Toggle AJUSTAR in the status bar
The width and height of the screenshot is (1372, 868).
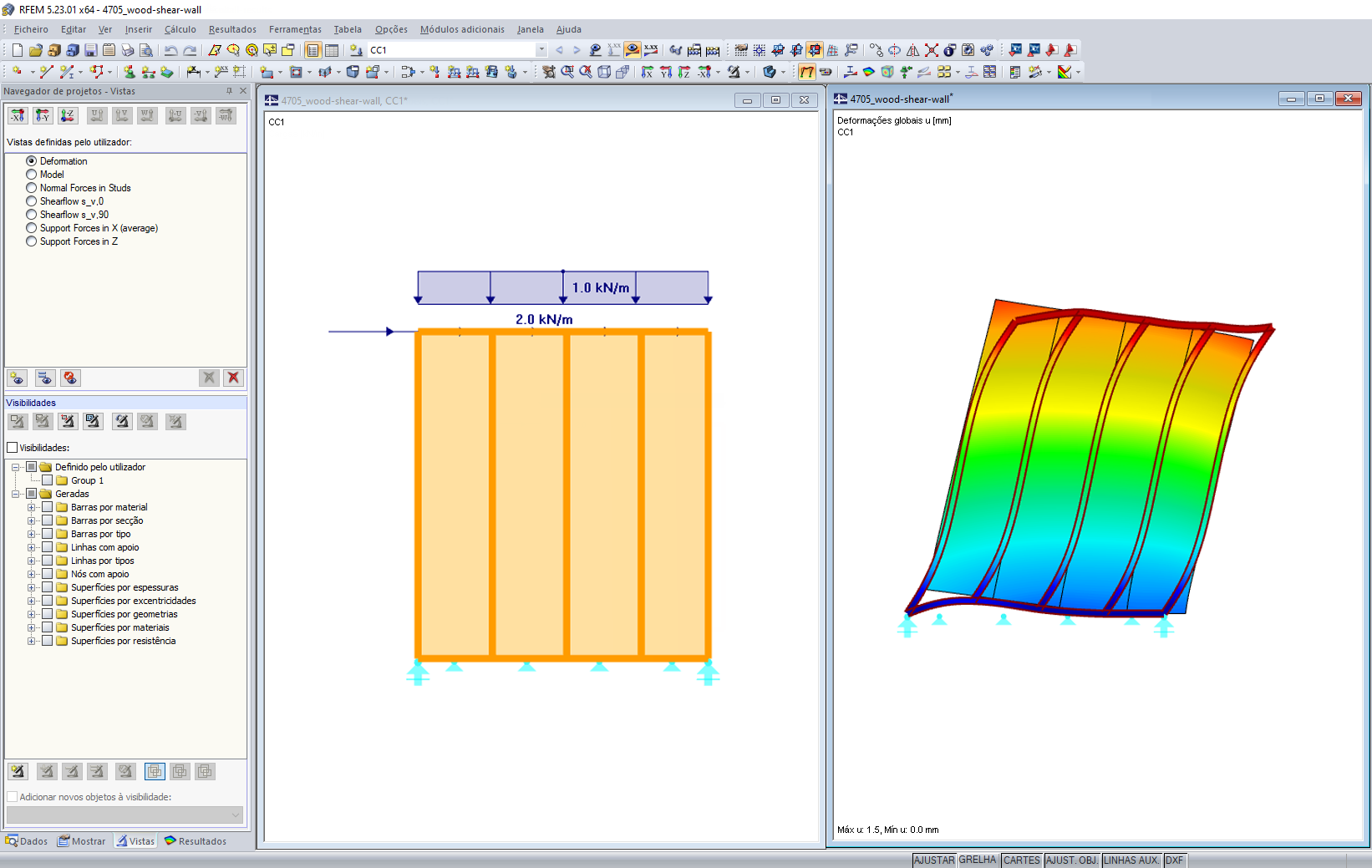[934, 860]
